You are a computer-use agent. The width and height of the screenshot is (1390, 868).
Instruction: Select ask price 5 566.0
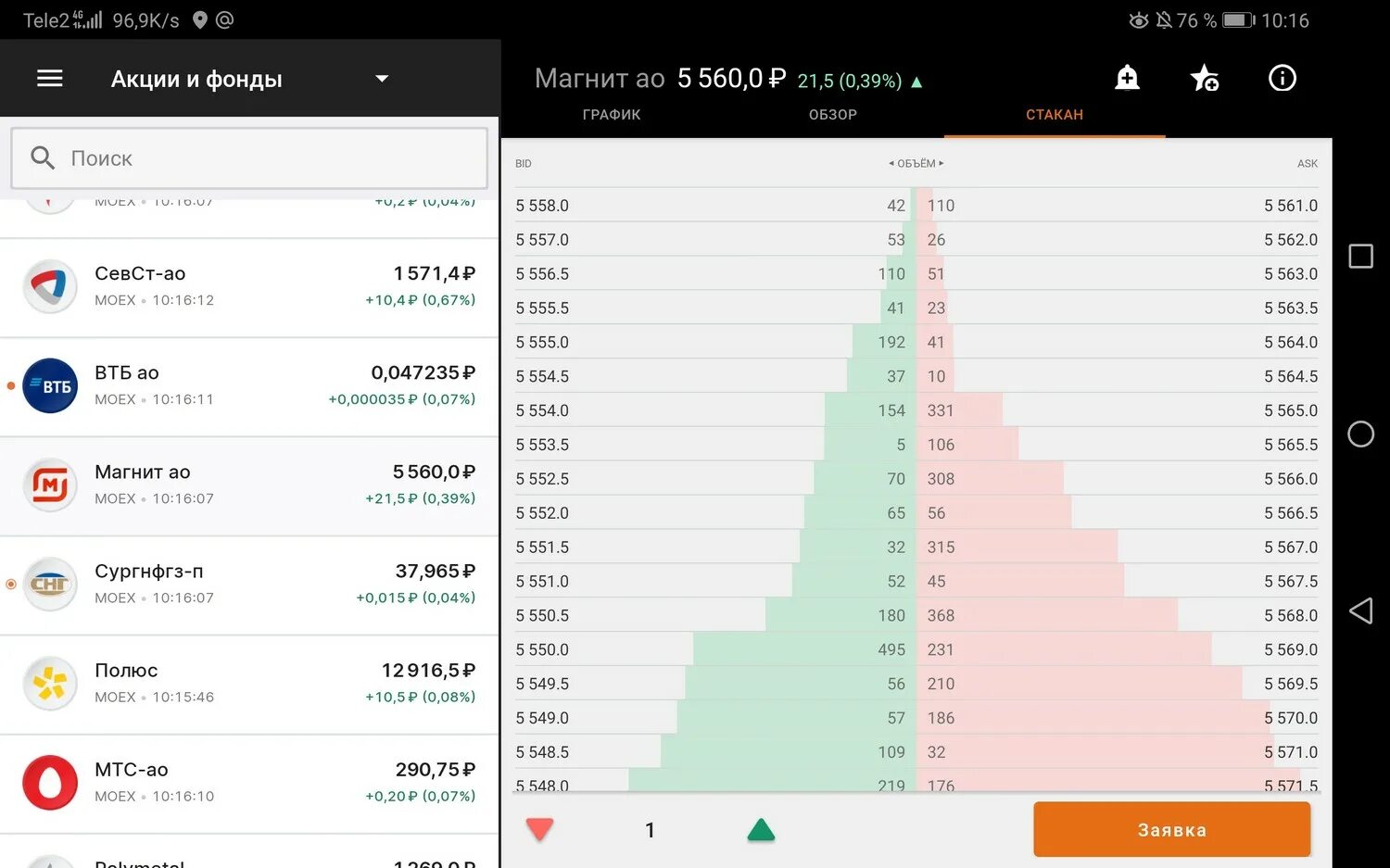pyautogui.click(x=1291, y=479)
